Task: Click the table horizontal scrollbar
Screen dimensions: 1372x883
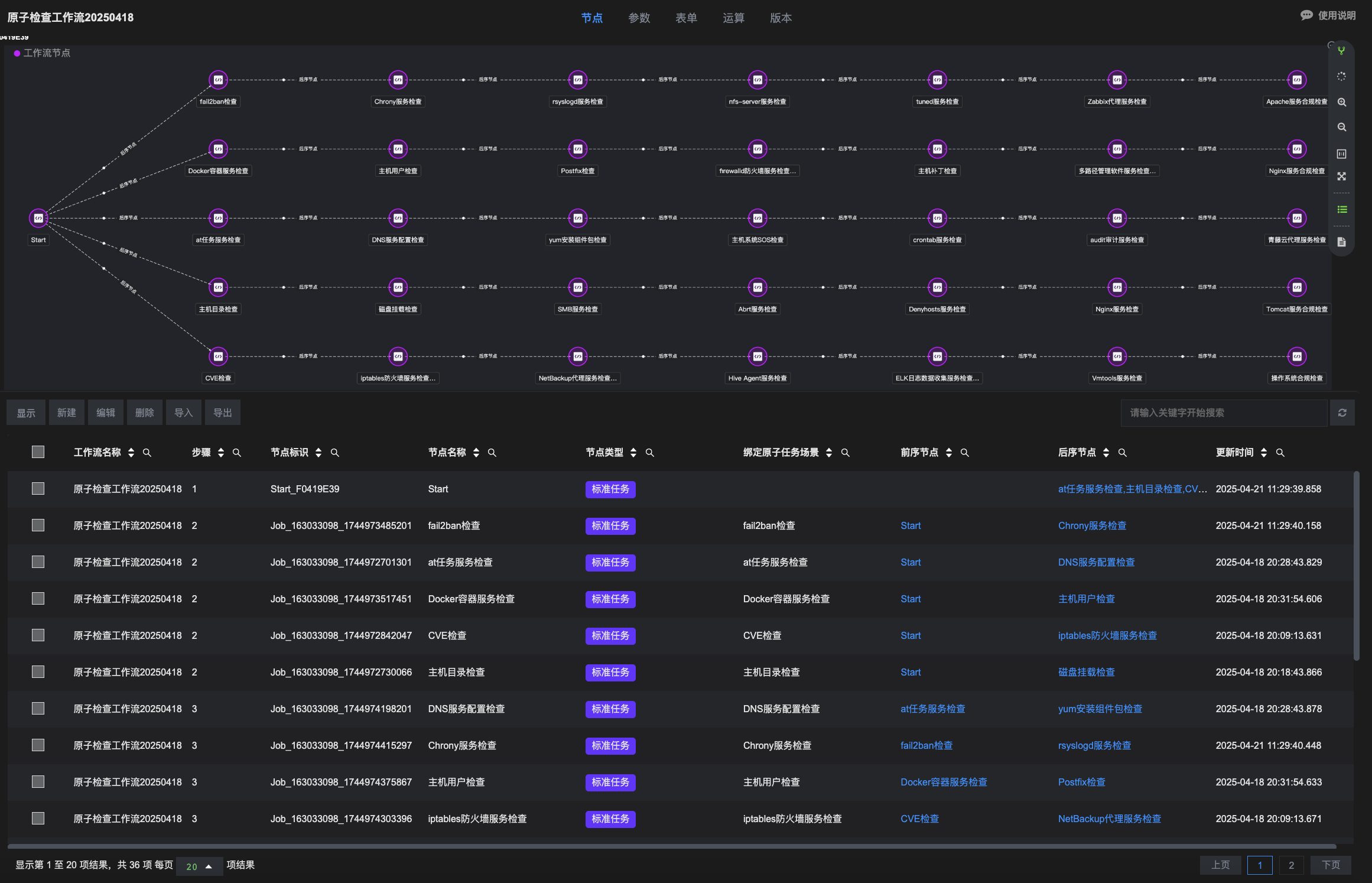Action: (x=672, y=846)
